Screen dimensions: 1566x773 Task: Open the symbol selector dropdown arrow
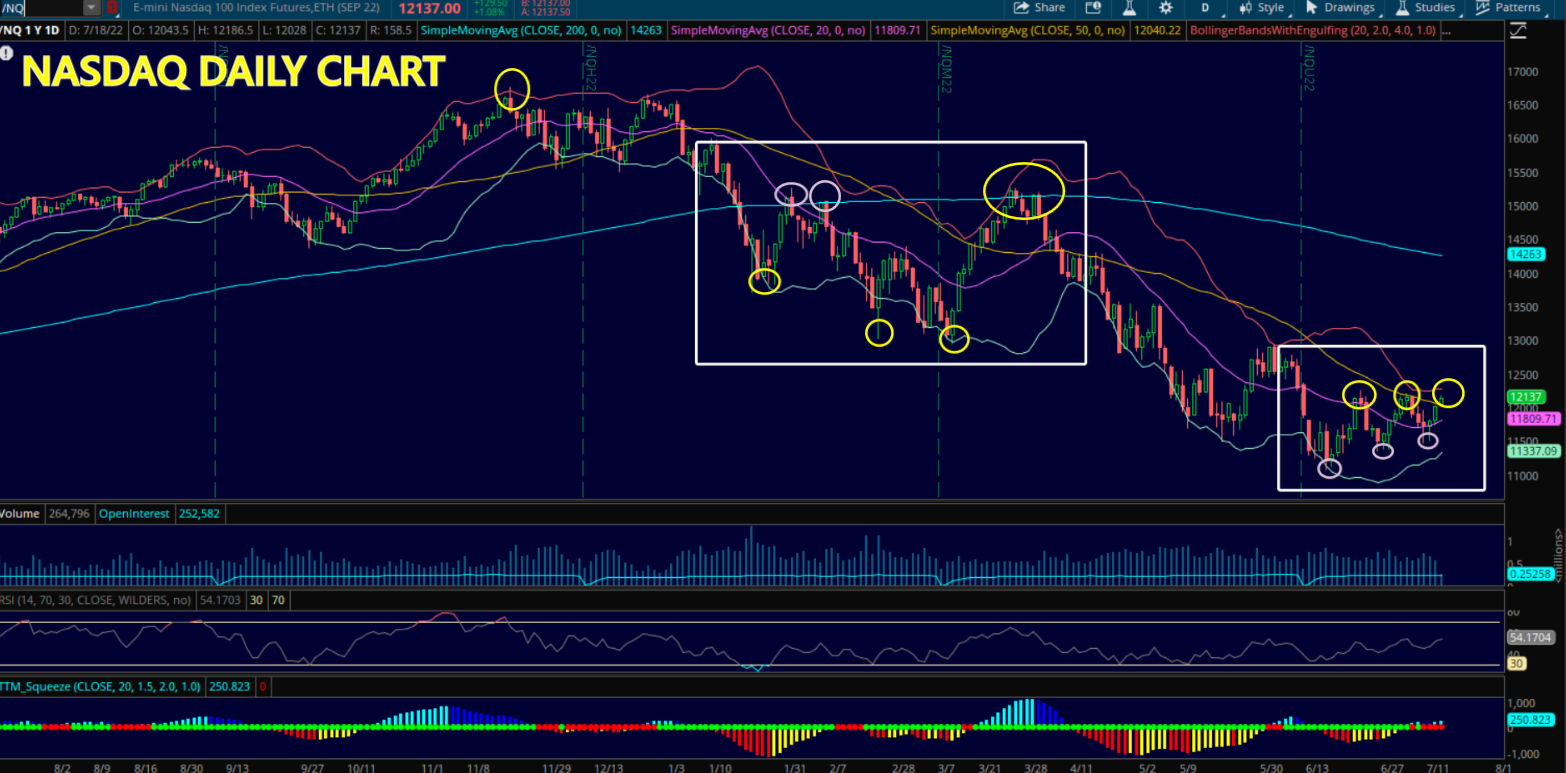click(x=92, y=8)
